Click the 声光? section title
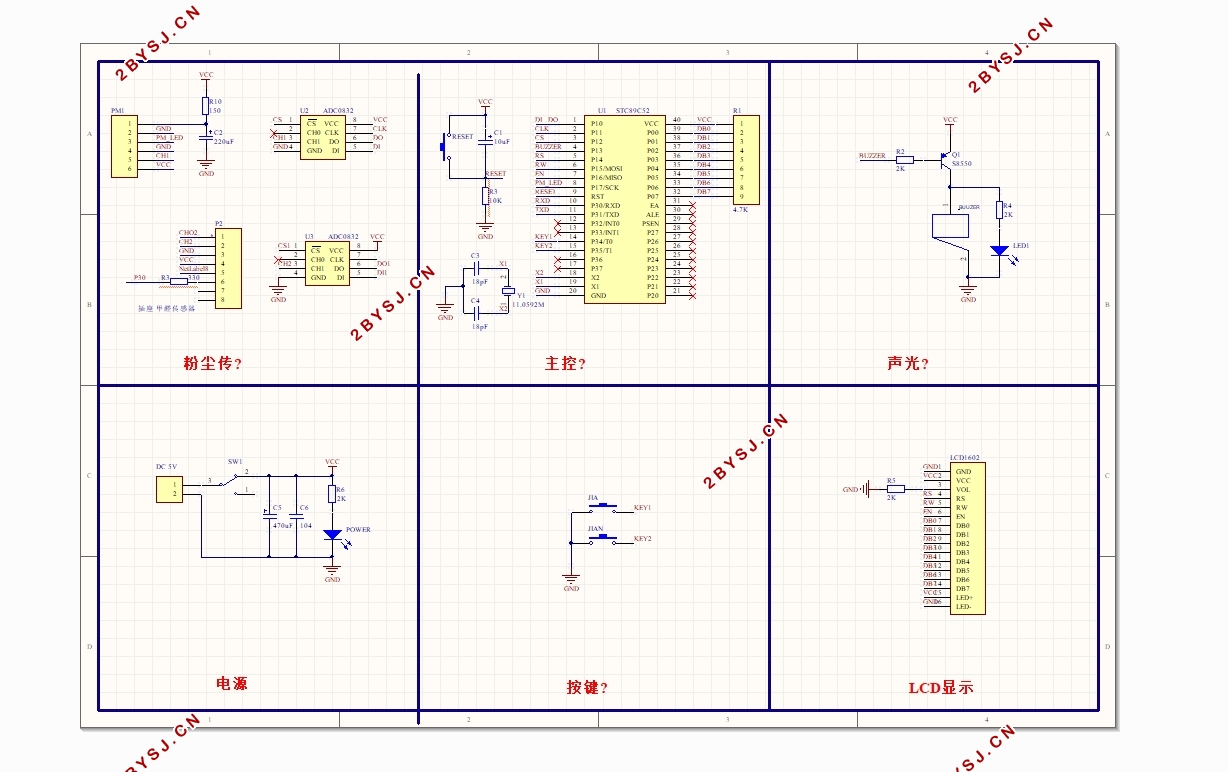The image size is (1228, 772). [x=908, y=363]
